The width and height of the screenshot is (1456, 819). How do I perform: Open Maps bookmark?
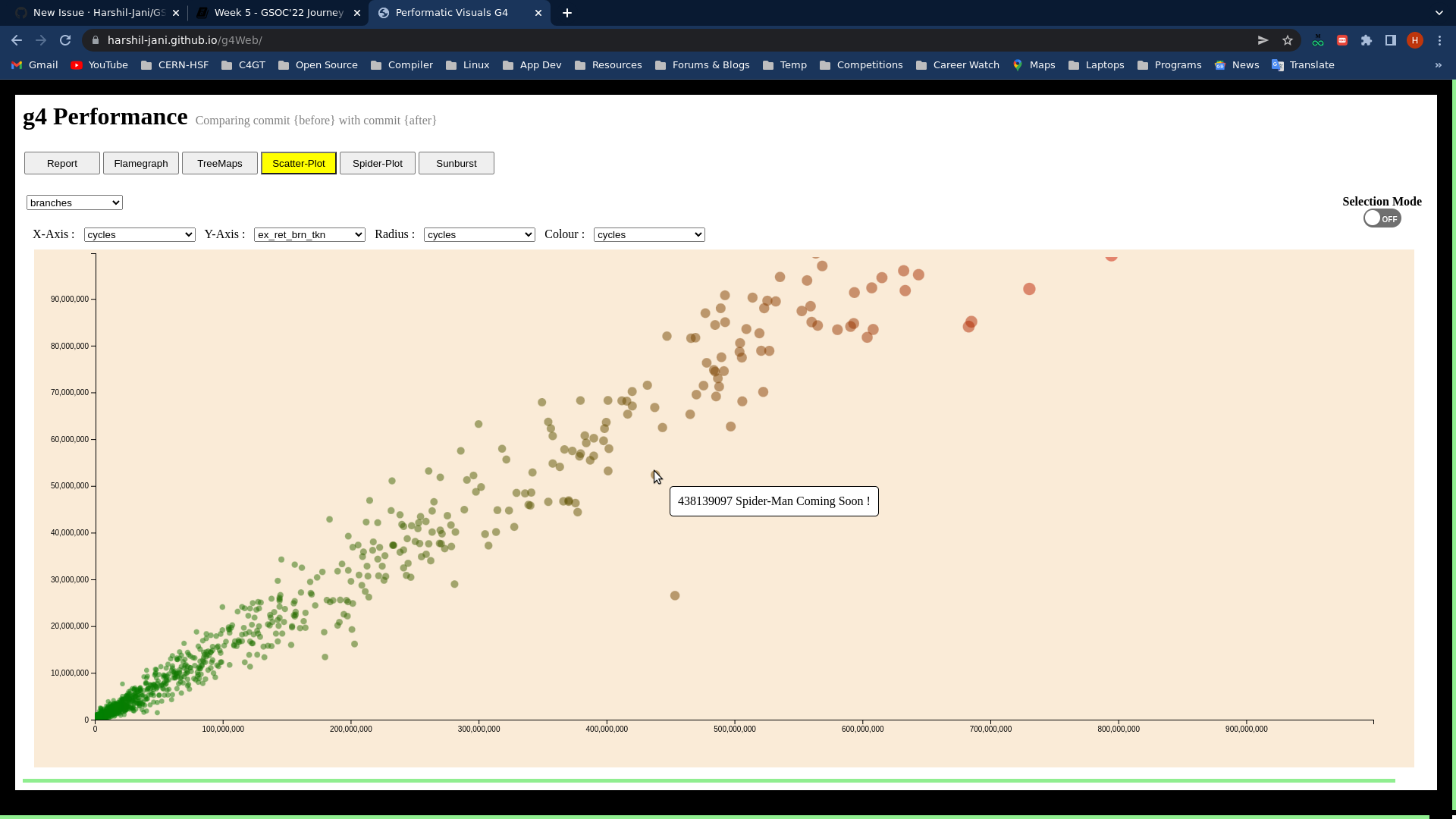pyautogui.click(x=1034, y=65)
